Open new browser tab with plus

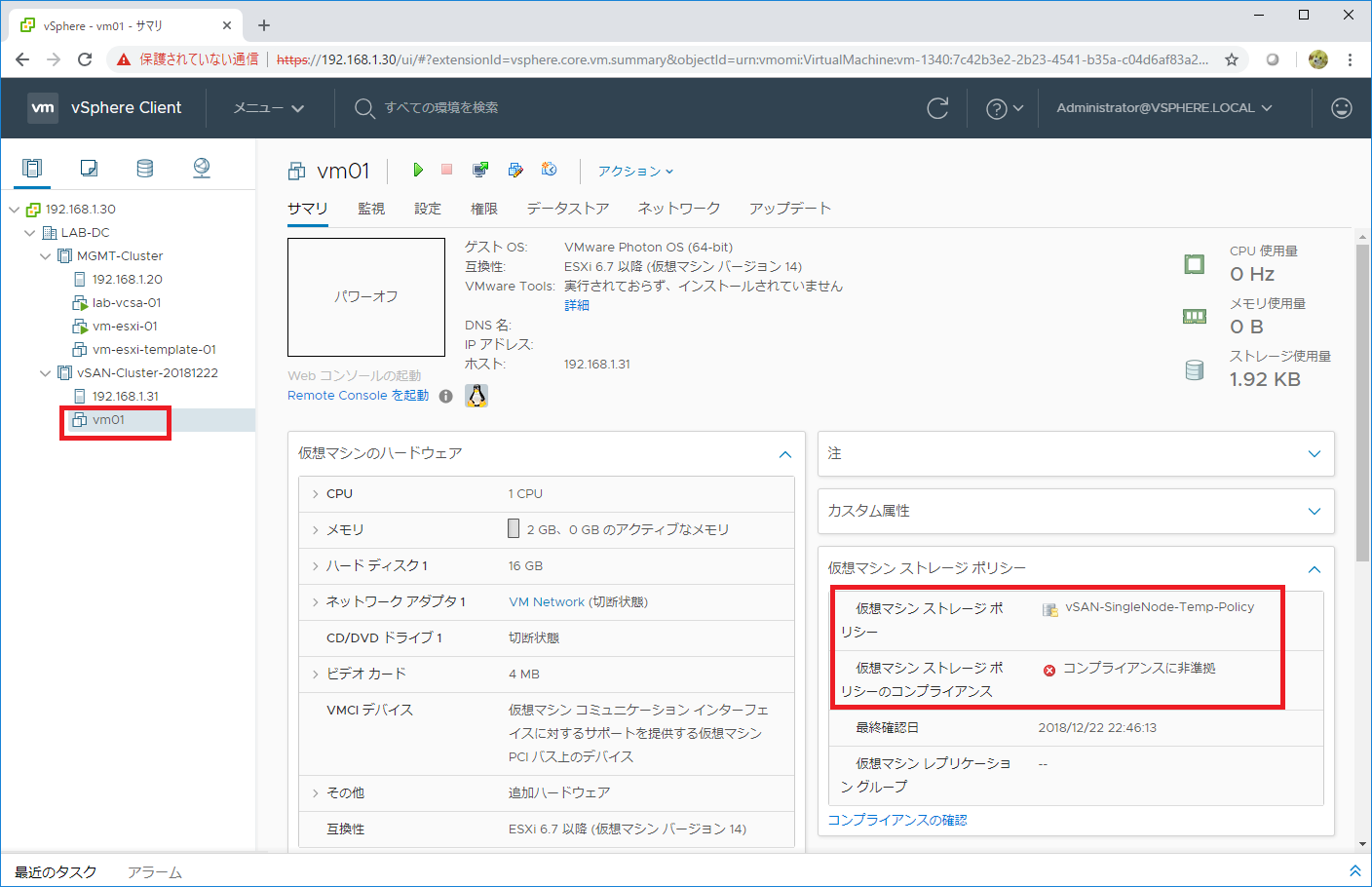tap(264, 25)
